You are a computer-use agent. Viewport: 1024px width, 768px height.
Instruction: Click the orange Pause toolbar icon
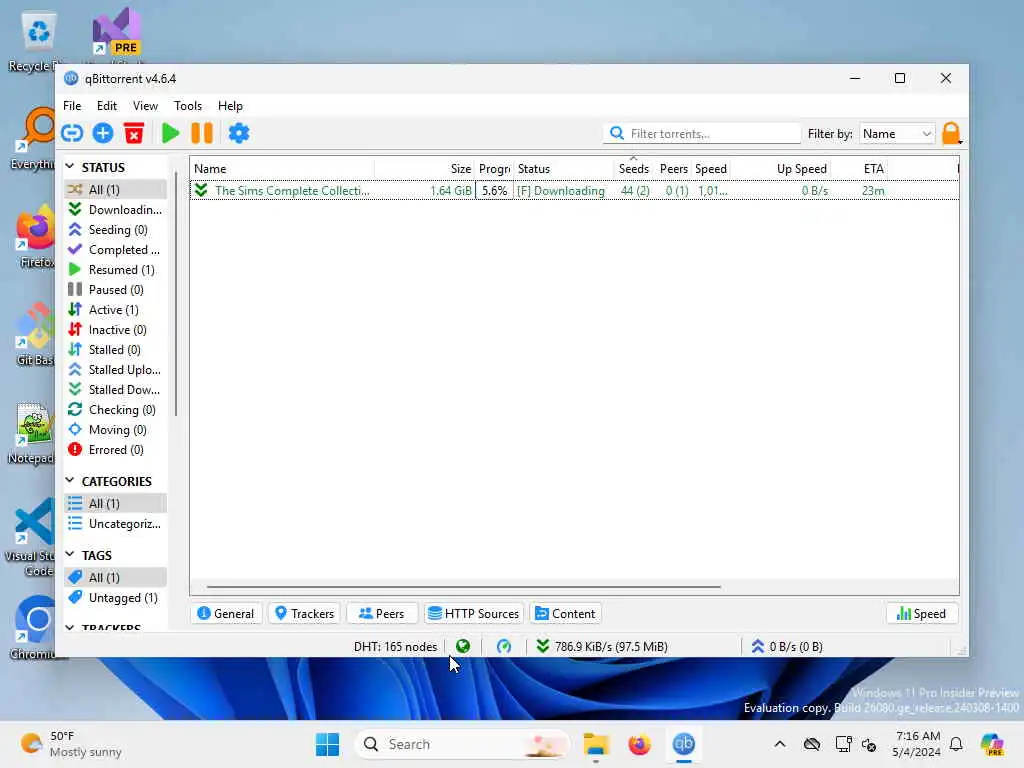[x=202, y=133]
